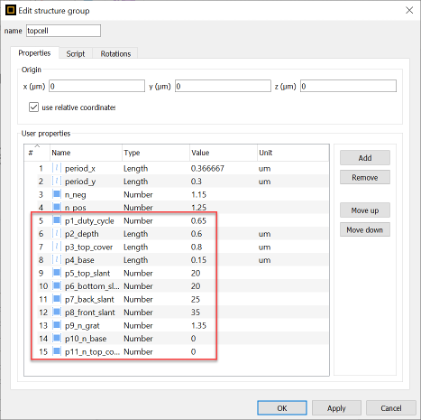The image size is (422, 420).
Task: Select the p1_duty_cycle property name
Action: 90,221
